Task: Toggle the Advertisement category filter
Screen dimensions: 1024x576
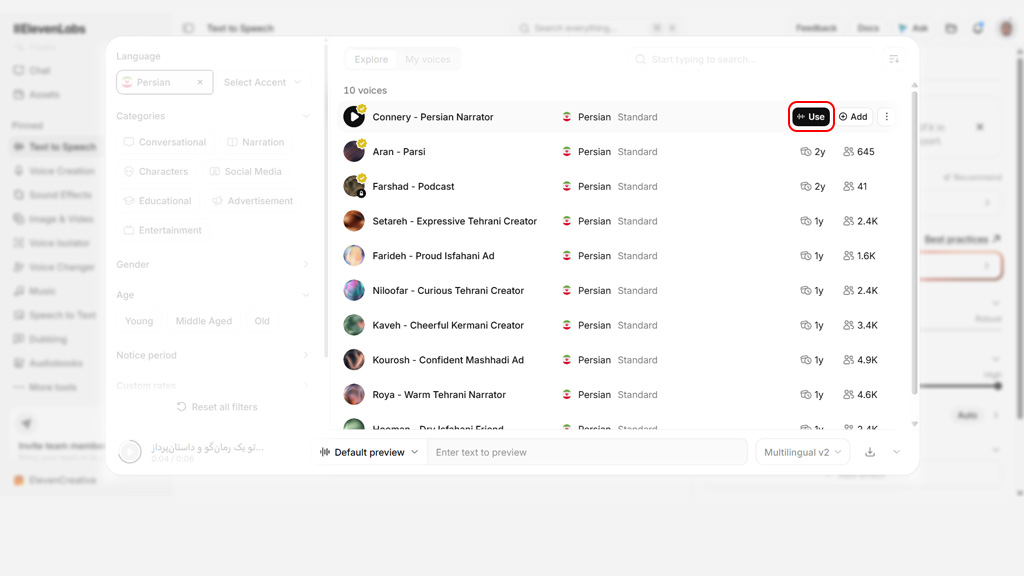Action: tap(253, 200)
